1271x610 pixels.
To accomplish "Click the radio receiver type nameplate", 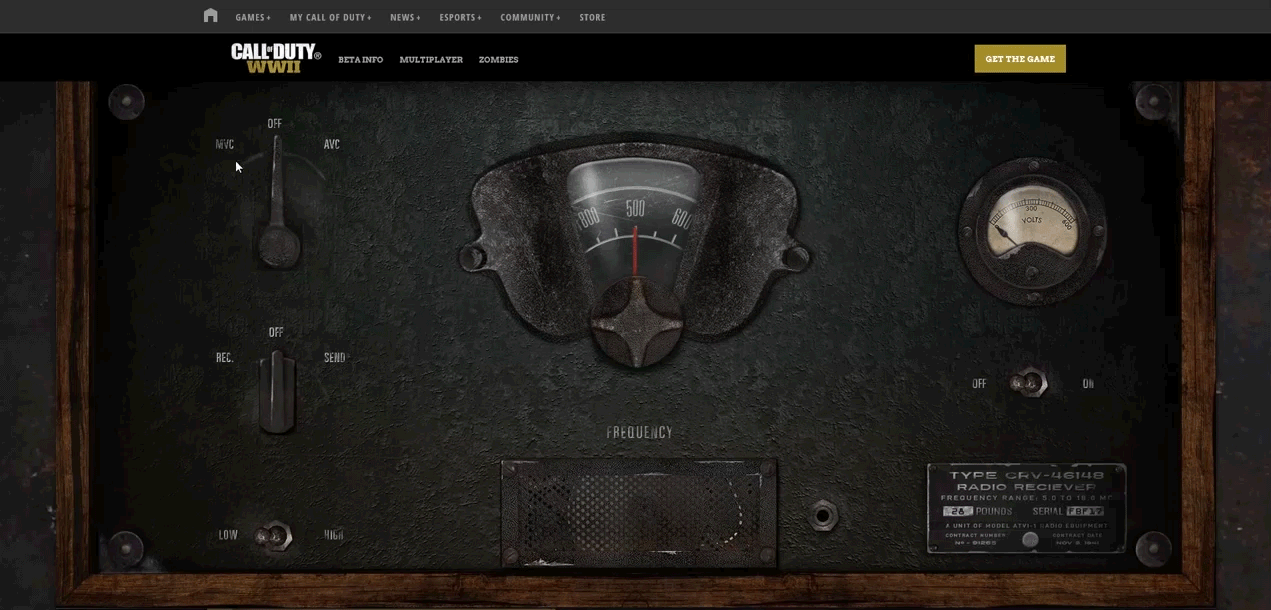I will pos(1027,508).
